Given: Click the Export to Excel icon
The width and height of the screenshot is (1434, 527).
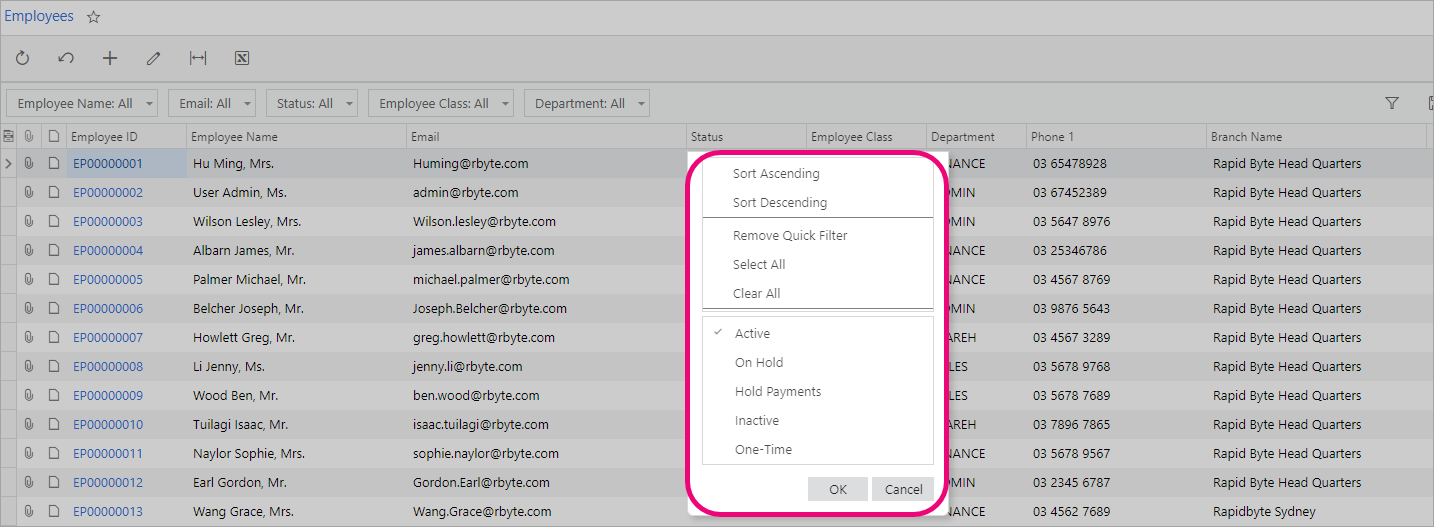Looking at the screenshot, I should (x=242, y=59).
